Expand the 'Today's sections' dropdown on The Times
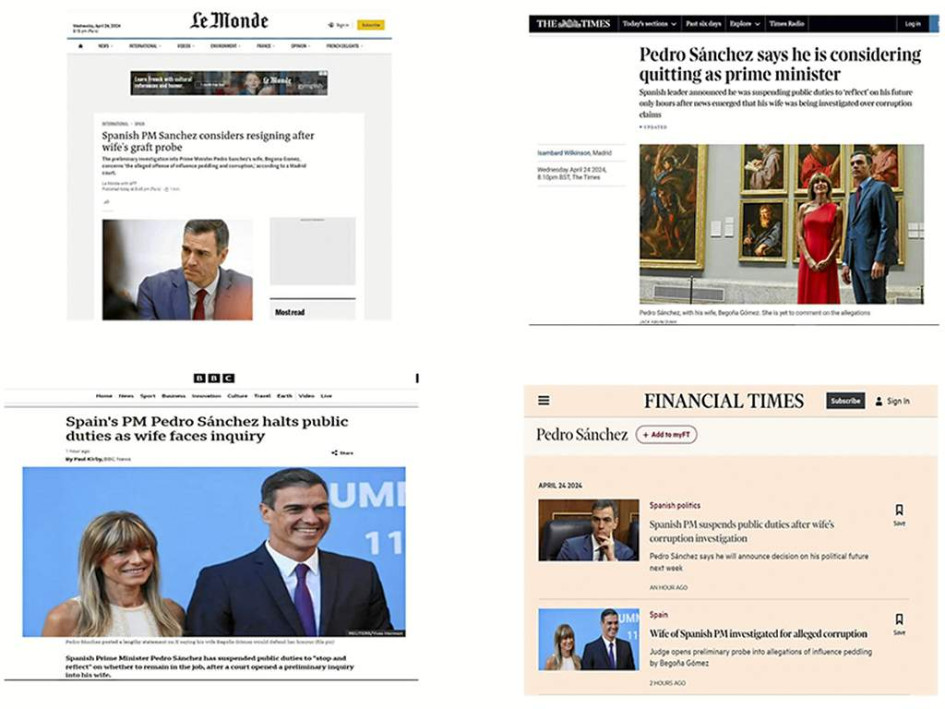 [x=648, y=22]
